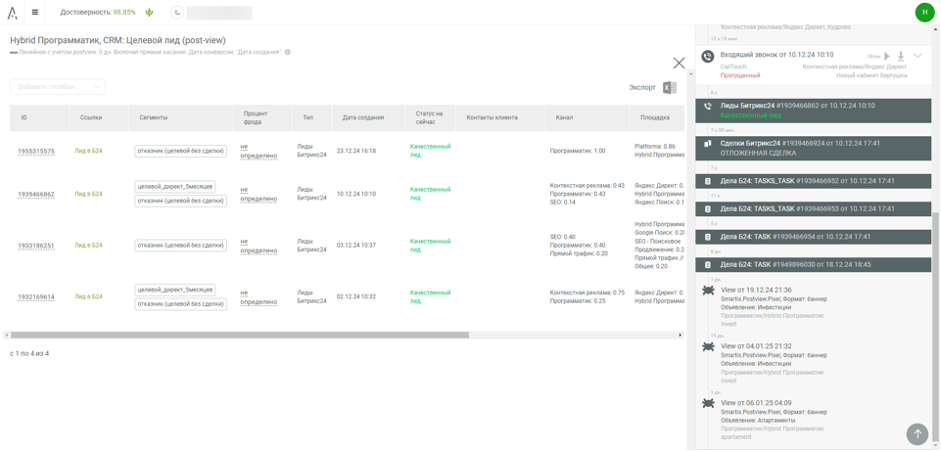
Task: Click the View from 04.01.25 21:32 entry
Action: pos(756,346)
